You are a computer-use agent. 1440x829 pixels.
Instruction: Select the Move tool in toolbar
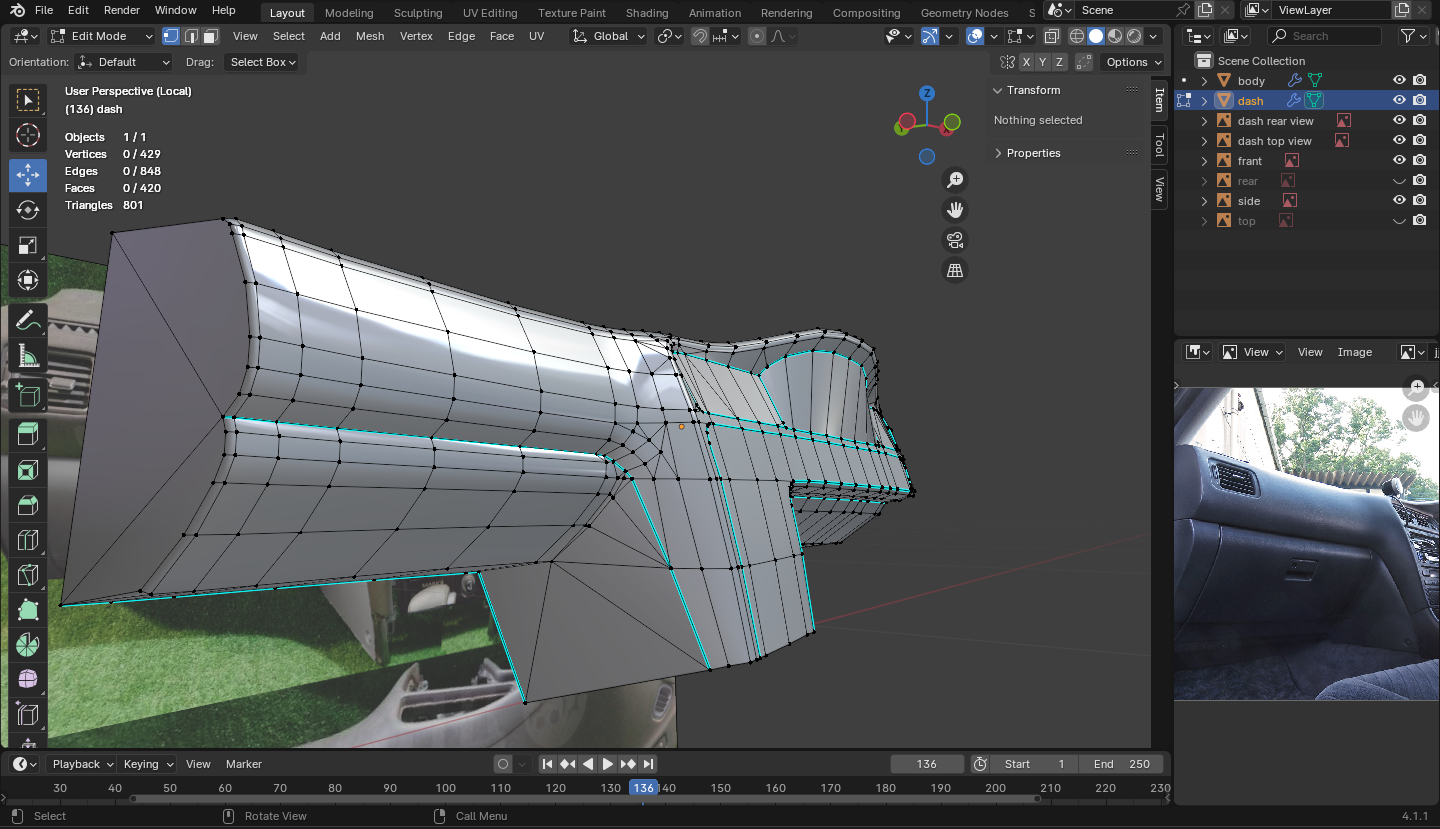click(28, 175)
